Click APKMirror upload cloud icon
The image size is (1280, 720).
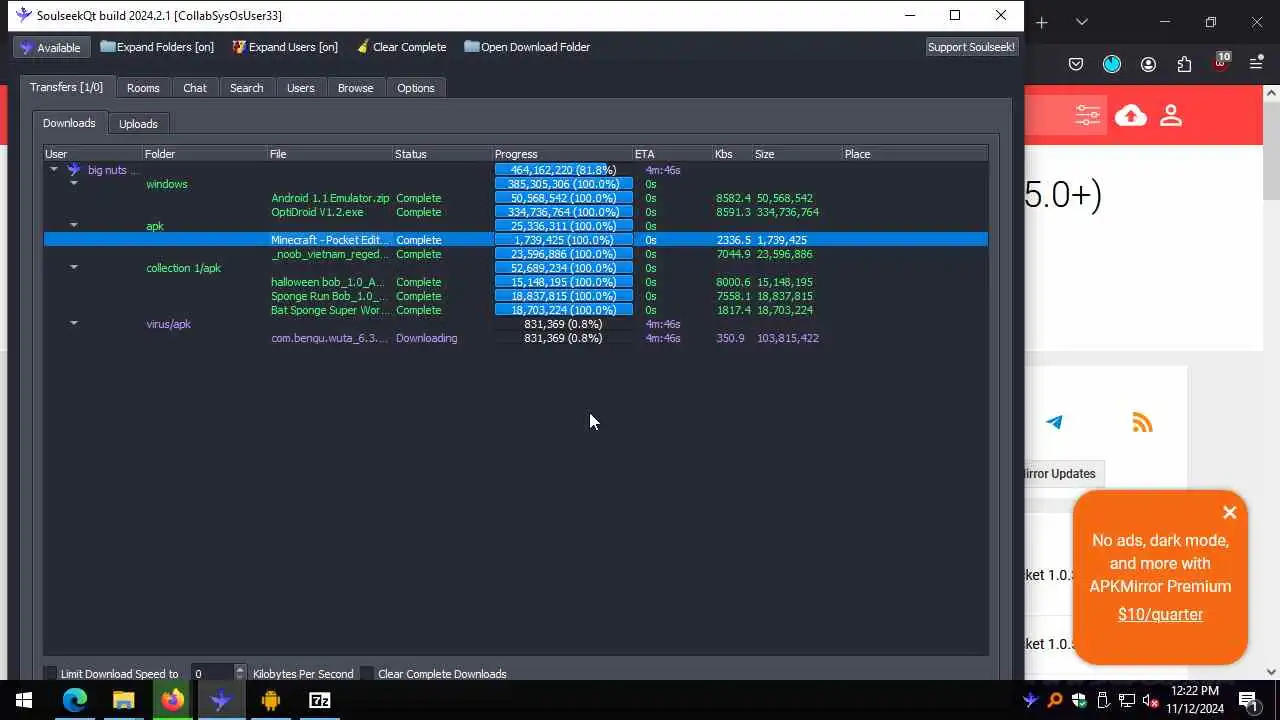coord(1131,116)
